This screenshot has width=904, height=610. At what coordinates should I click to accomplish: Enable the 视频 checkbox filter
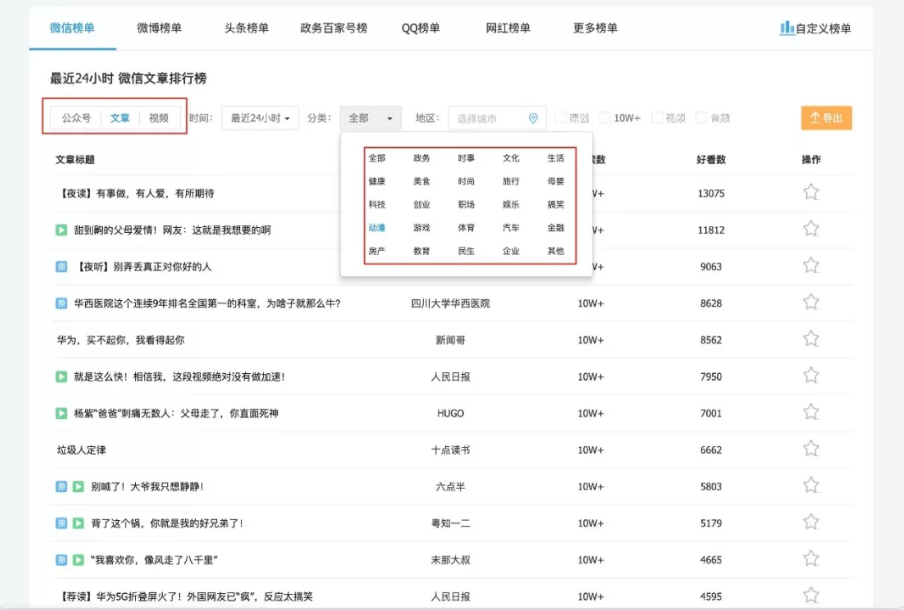tap(657, 118)
